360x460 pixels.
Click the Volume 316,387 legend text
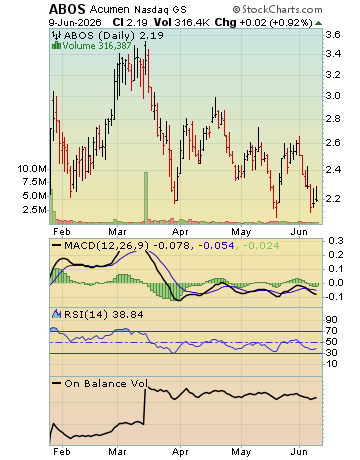tap(97, 46)
